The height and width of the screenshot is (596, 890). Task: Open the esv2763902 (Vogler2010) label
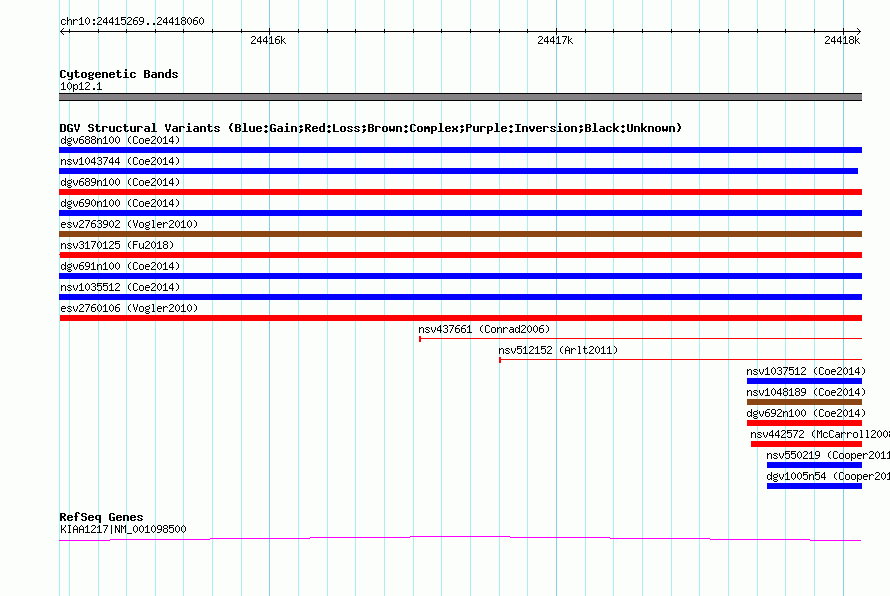pyautogui.click(x=129, y=224)
